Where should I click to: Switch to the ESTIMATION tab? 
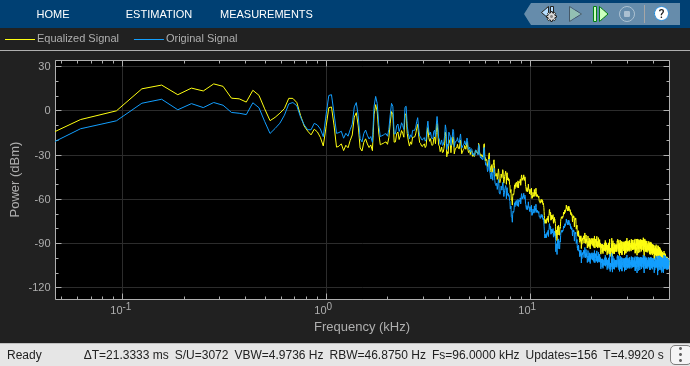point(159,14)
